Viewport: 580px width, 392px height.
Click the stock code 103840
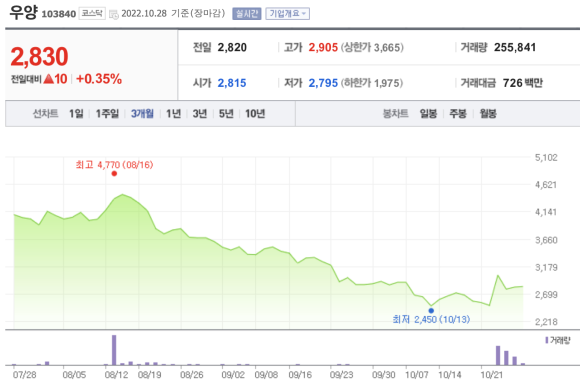tap(59, 14)
